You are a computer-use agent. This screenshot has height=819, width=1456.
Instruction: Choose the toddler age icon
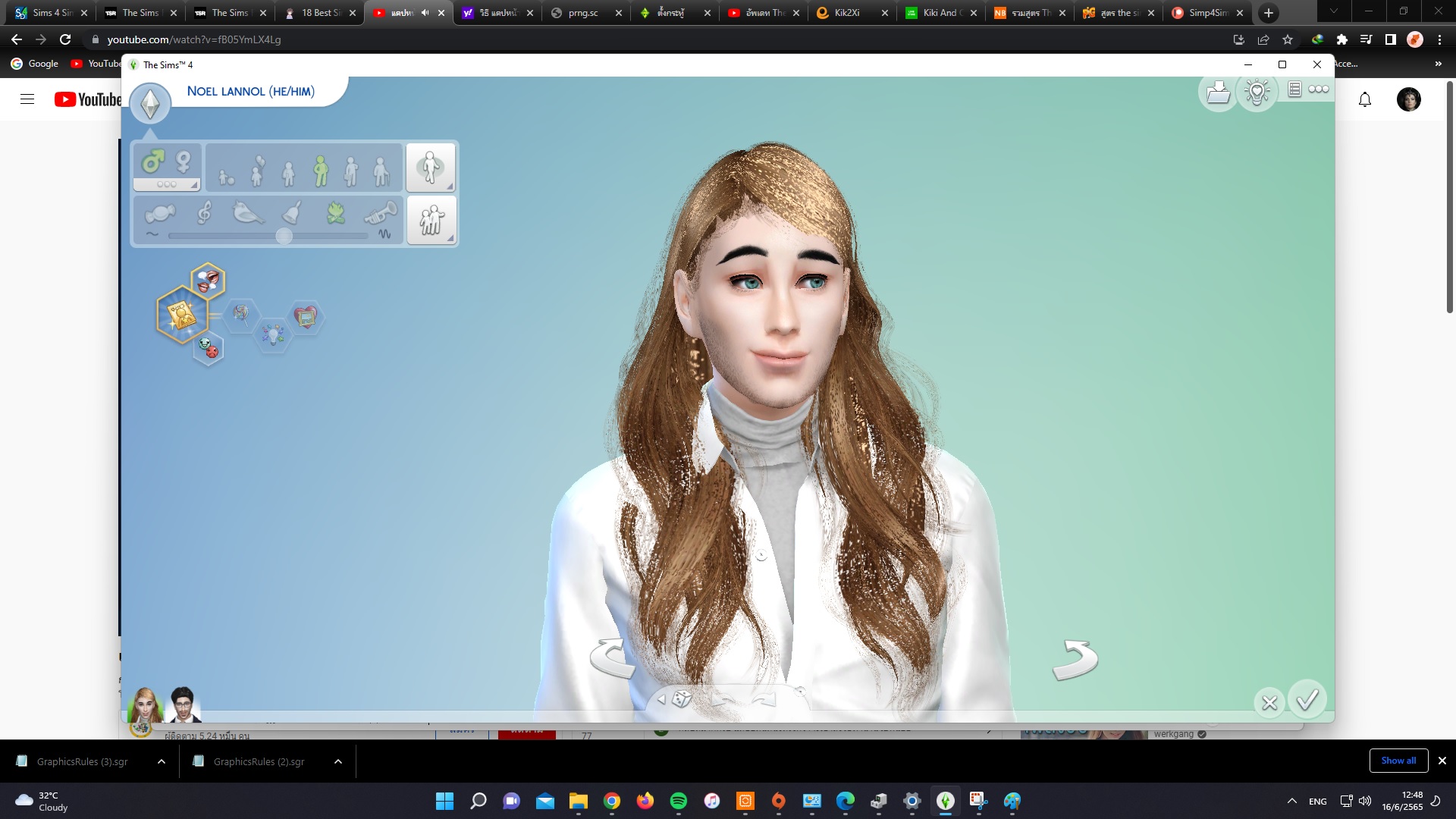(226, 177)
